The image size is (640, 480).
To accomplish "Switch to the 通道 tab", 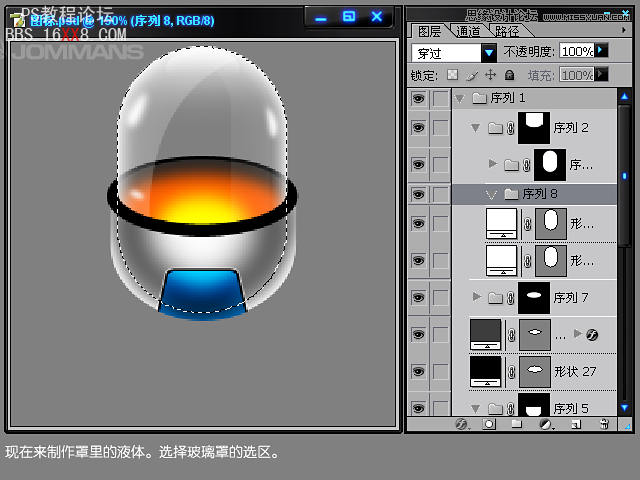I will pyautogui.click(x=468, y=31).
